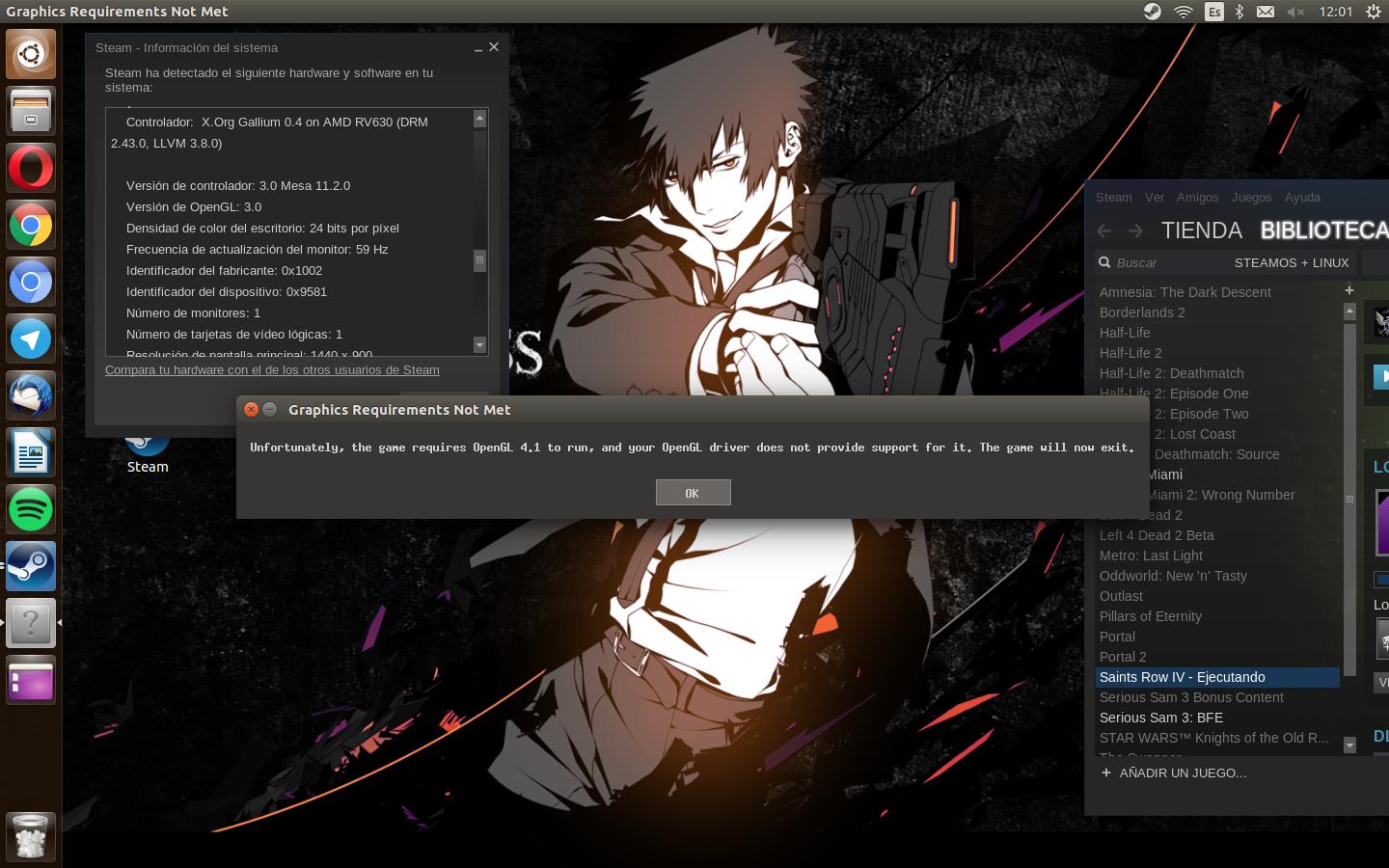Open Thunderbird mail from the dock

pos(31,395)
